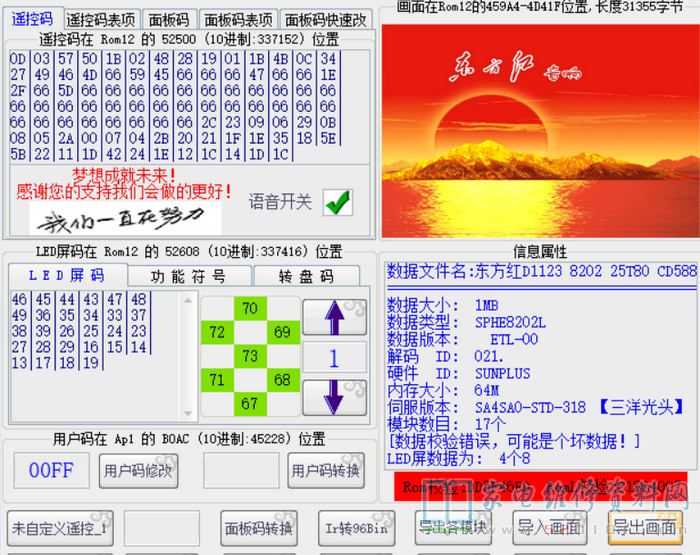Click LED code cell 13
The height and width of the screenshot is (555, 700).
pos(19,363)
